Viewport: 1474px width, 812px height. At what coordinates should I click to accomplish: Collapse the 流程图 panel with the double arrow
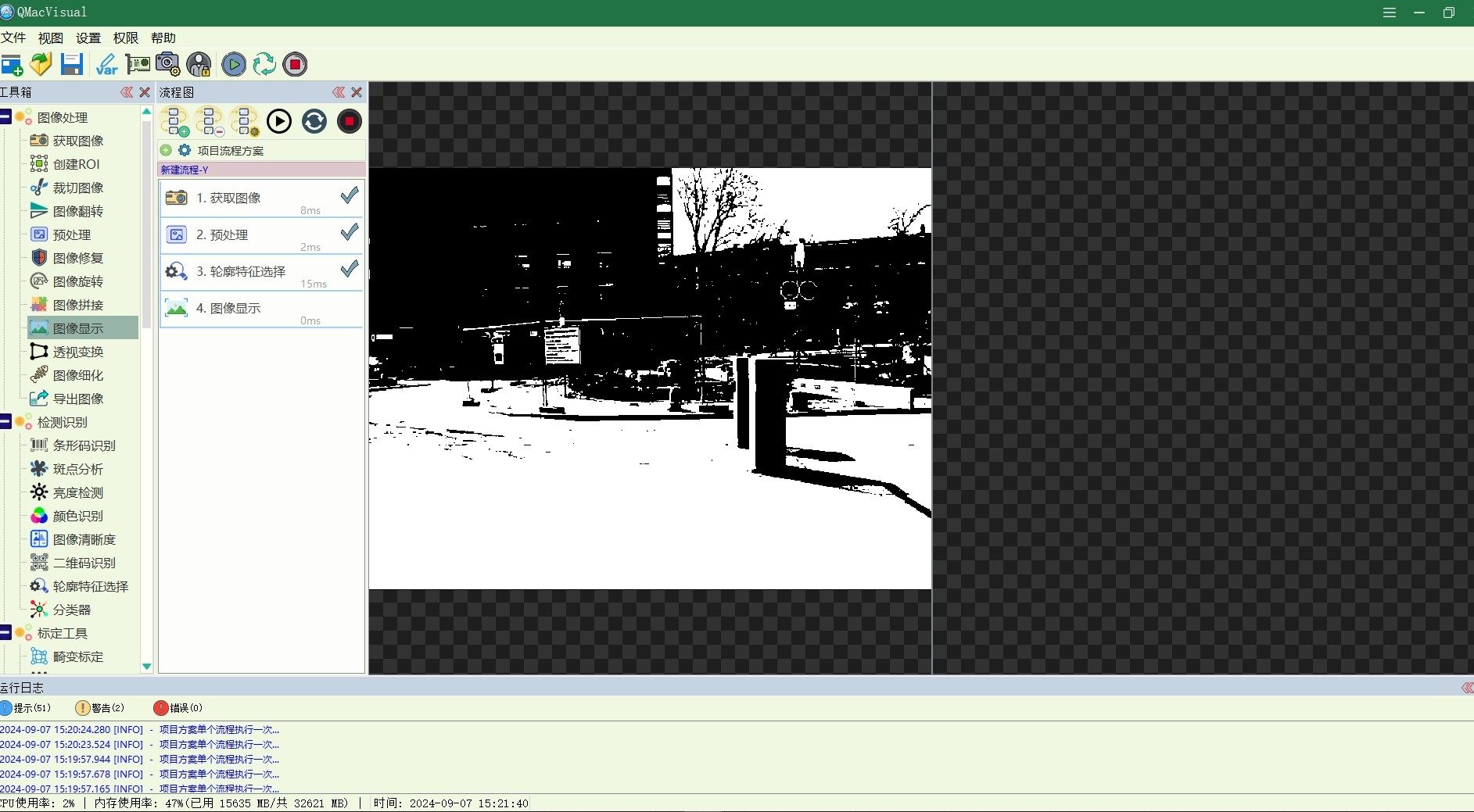339,92
